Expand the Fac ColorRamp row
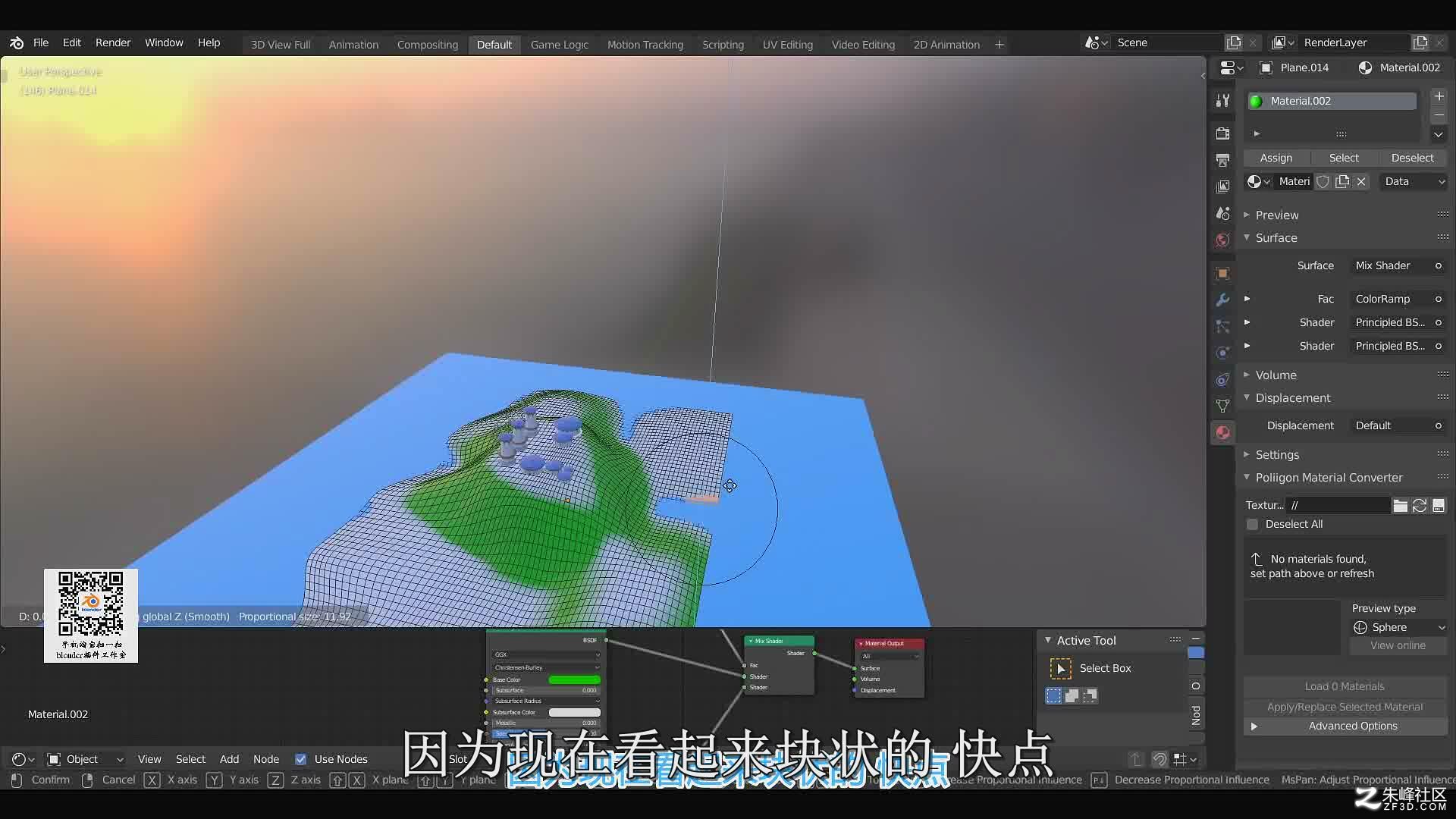 1247,299
